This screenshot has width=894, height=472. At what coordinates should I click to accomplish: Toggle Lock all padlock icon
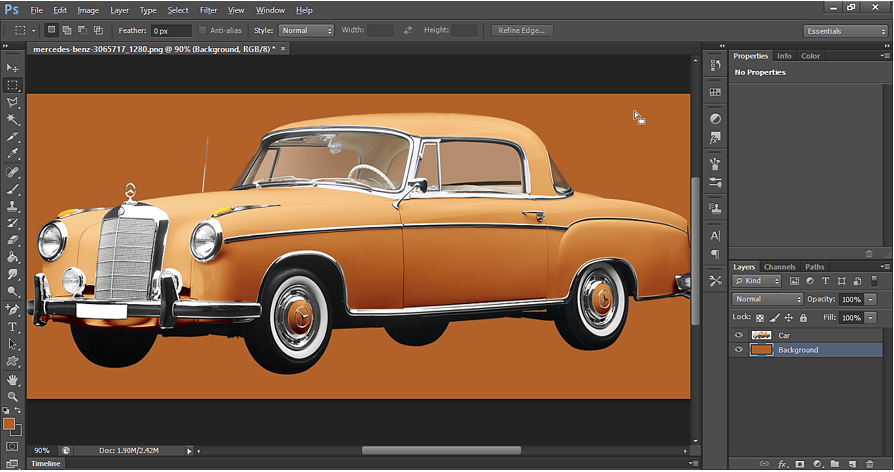[803, 318]
